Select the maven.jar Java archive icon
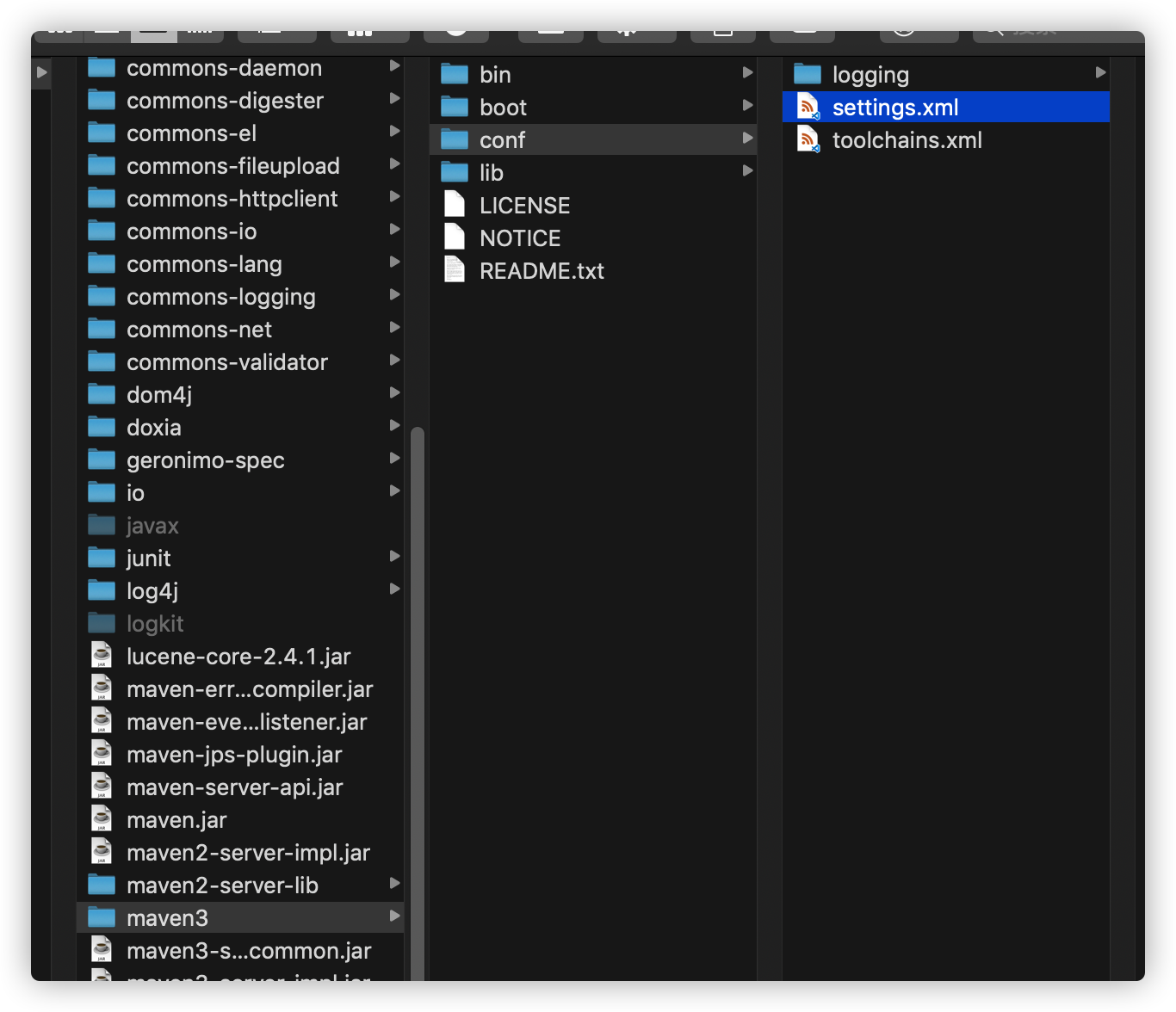 [x=101, y=818]
